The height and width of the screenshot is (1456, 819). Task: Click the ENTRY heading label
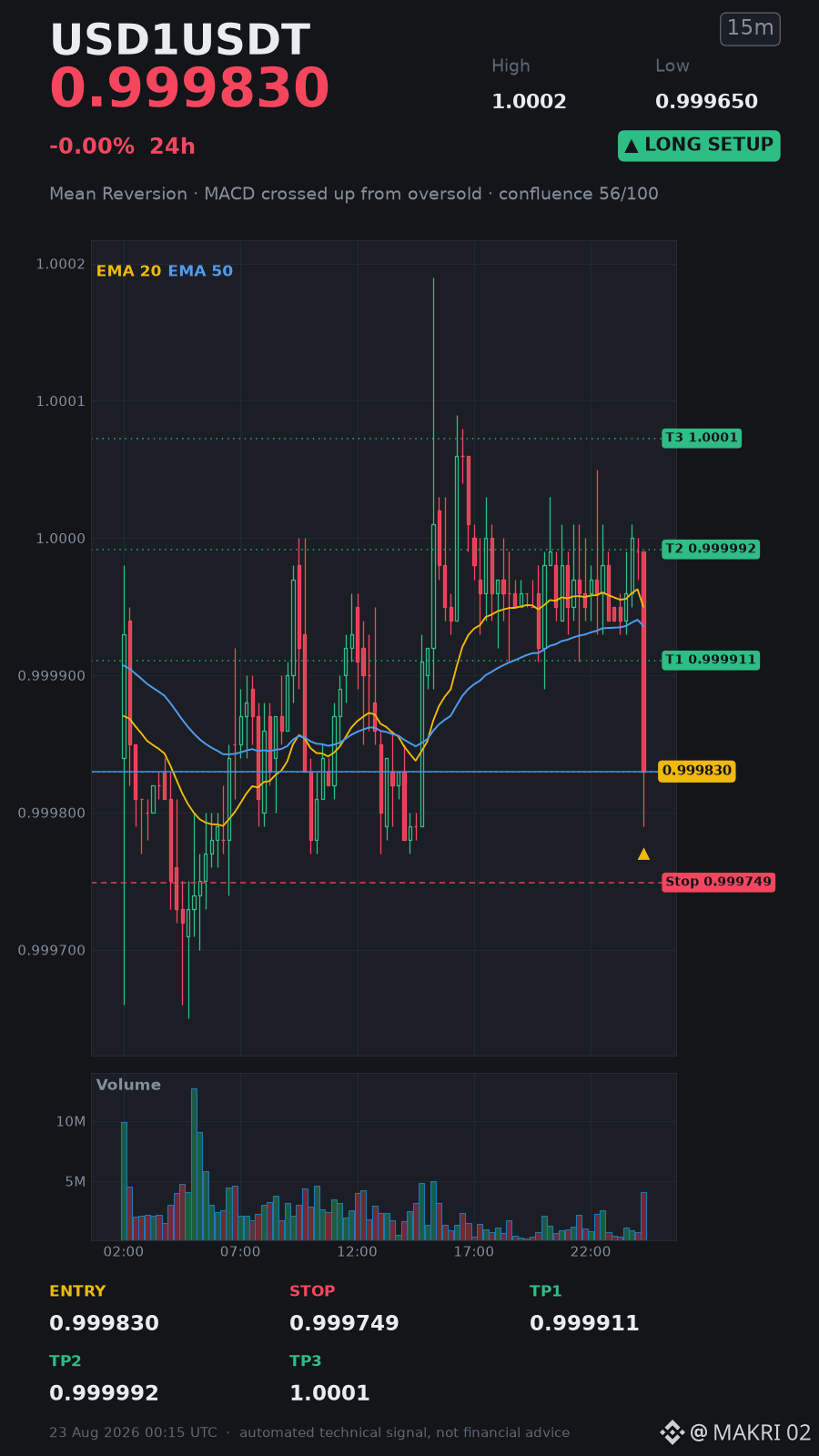77,1291
